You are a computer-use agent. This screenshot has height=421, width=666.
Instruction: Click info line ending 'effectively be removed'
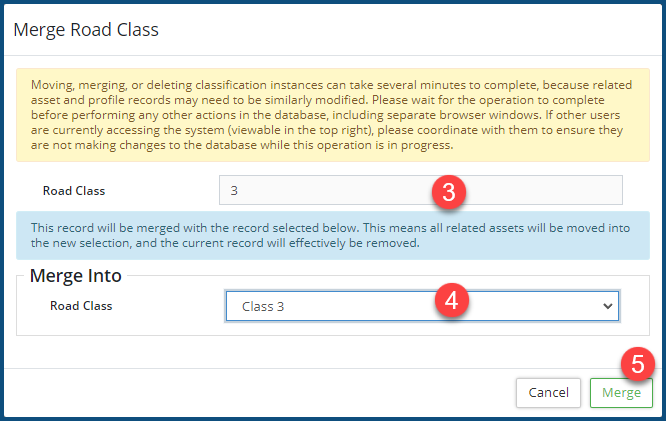point(300,243)
